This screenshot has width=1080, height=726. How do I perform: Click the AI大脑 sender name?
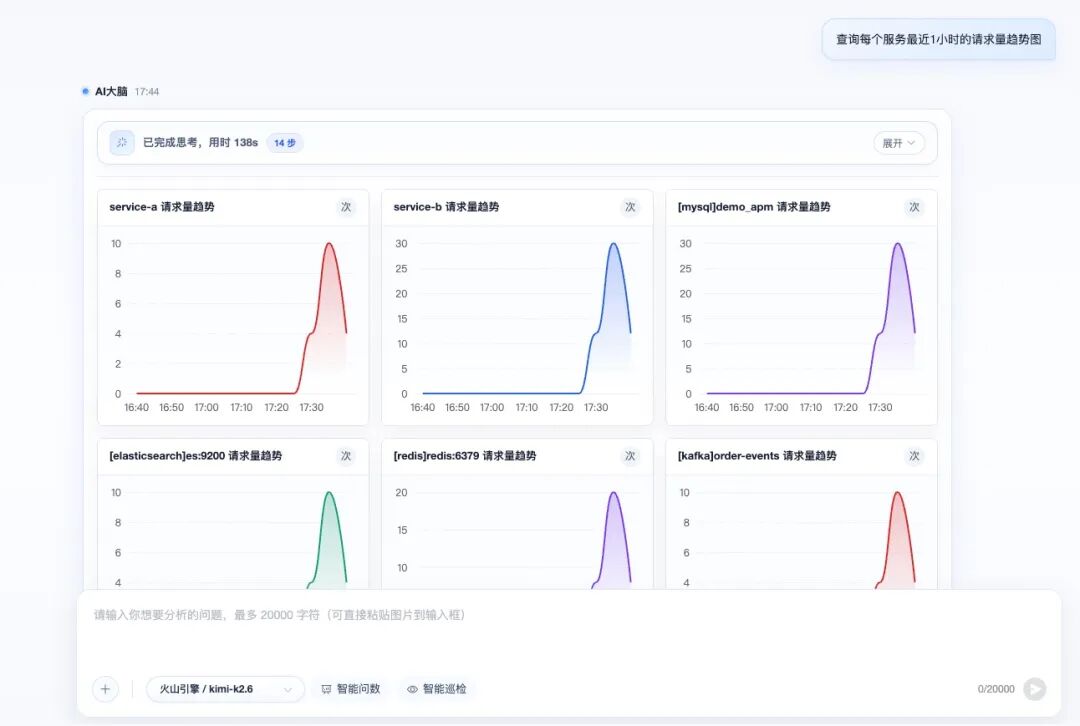[111, 92]
